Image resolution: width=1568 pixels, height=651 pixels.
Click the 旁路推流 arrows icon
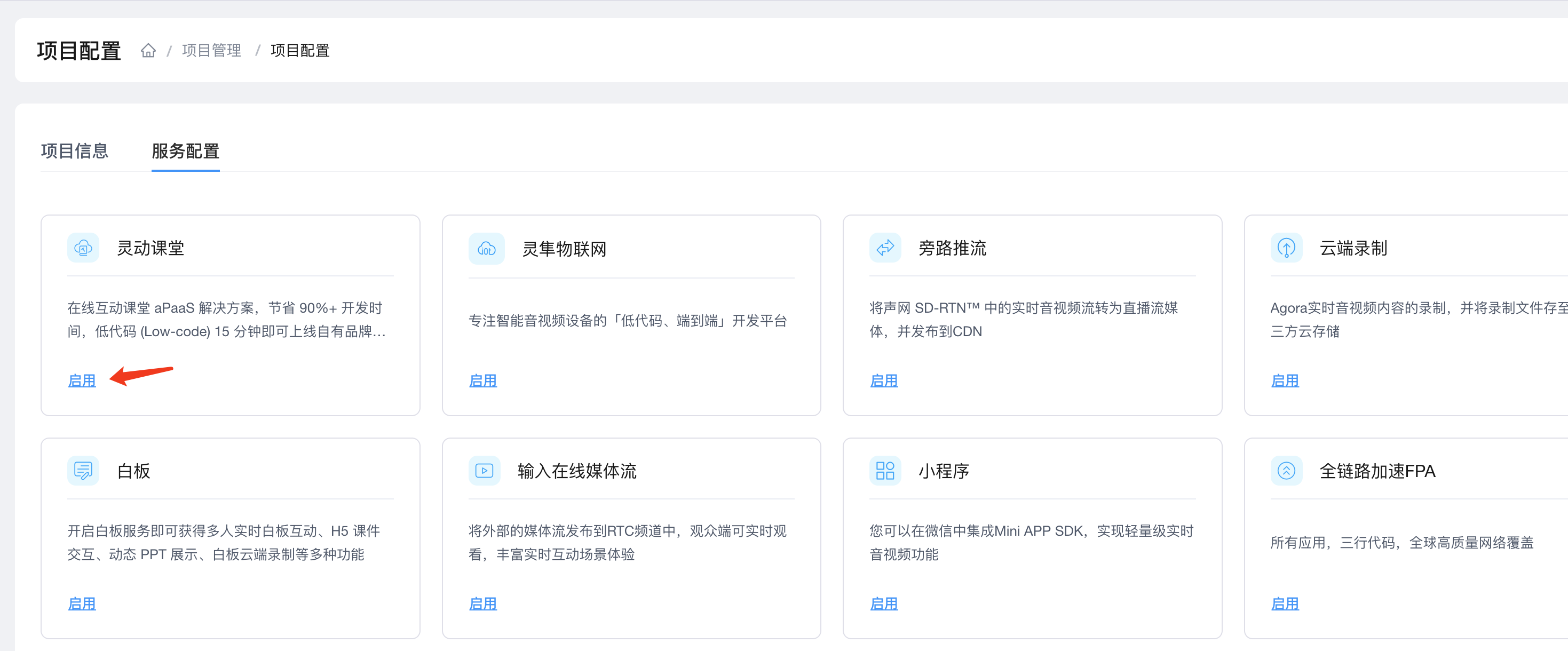885,248
